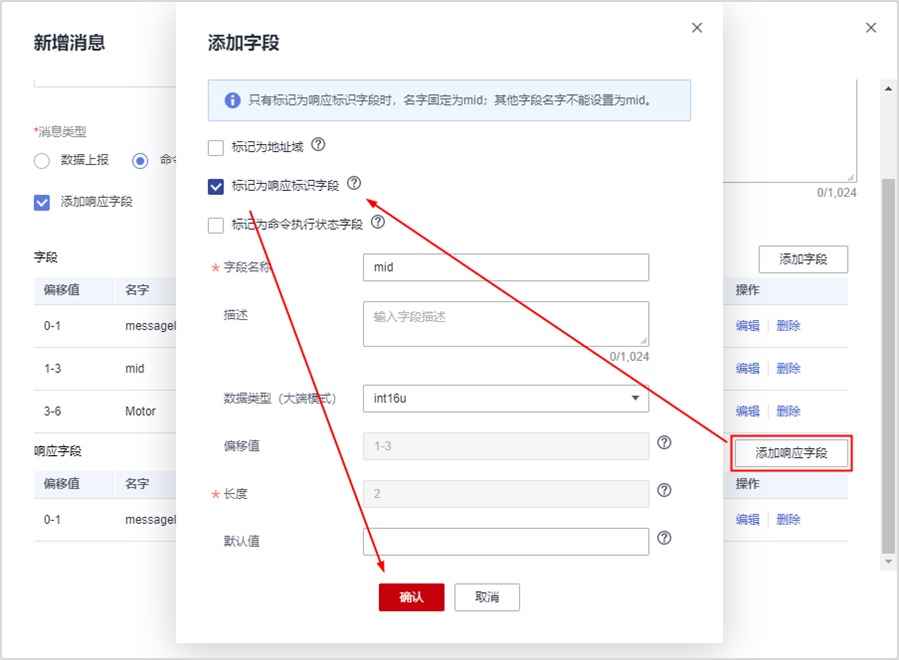Click help icon beside 标记为响应标识字段
Screen dimensions: 899x660
[x=353, y=184]
